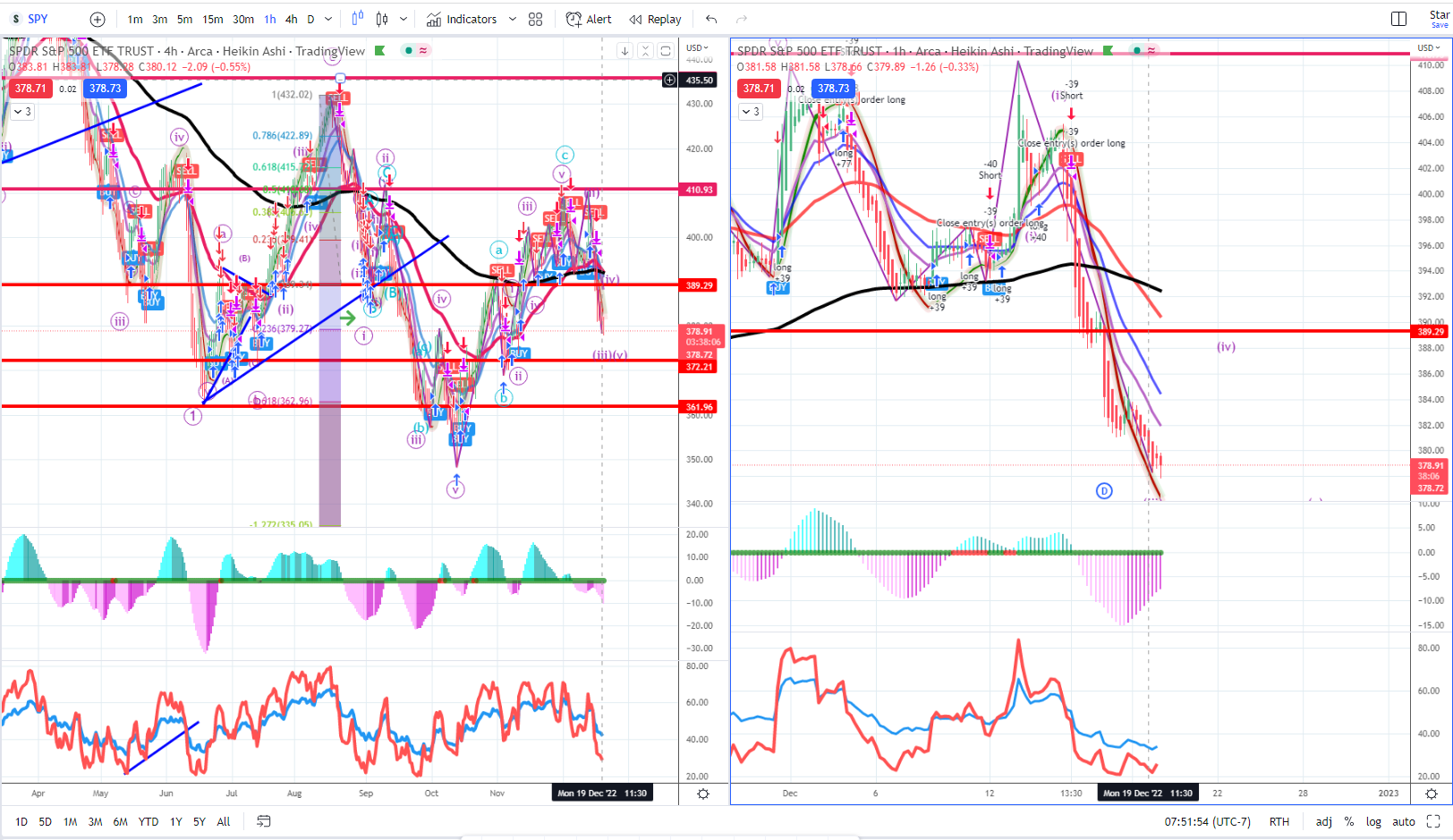Screen dimensions: 1453x840
Task: Set date range to 1Y
Action: (176, 821)
